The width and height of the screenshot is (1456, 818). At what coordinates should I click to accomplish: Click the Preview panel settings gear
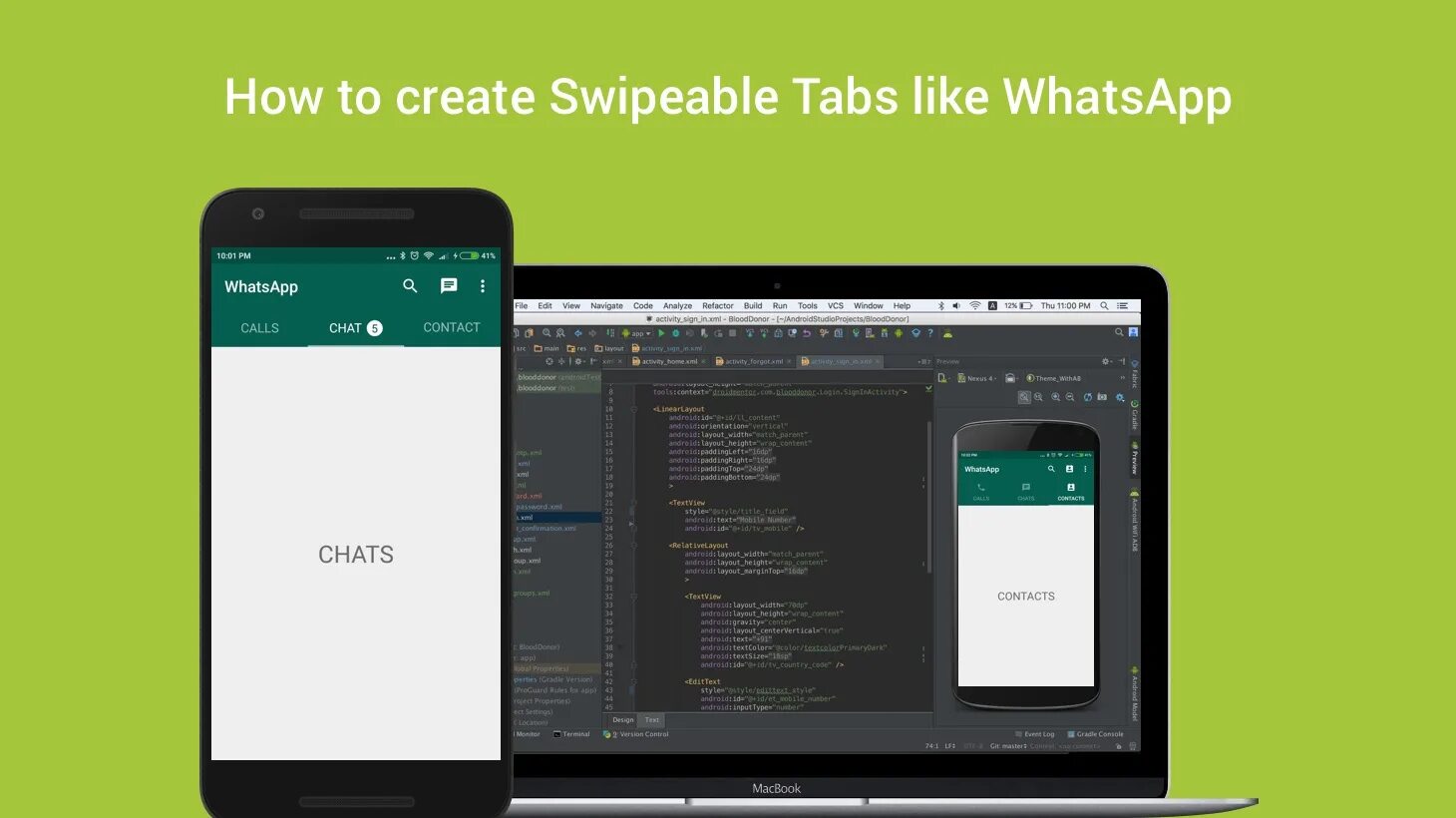(x=1106, y=361)
